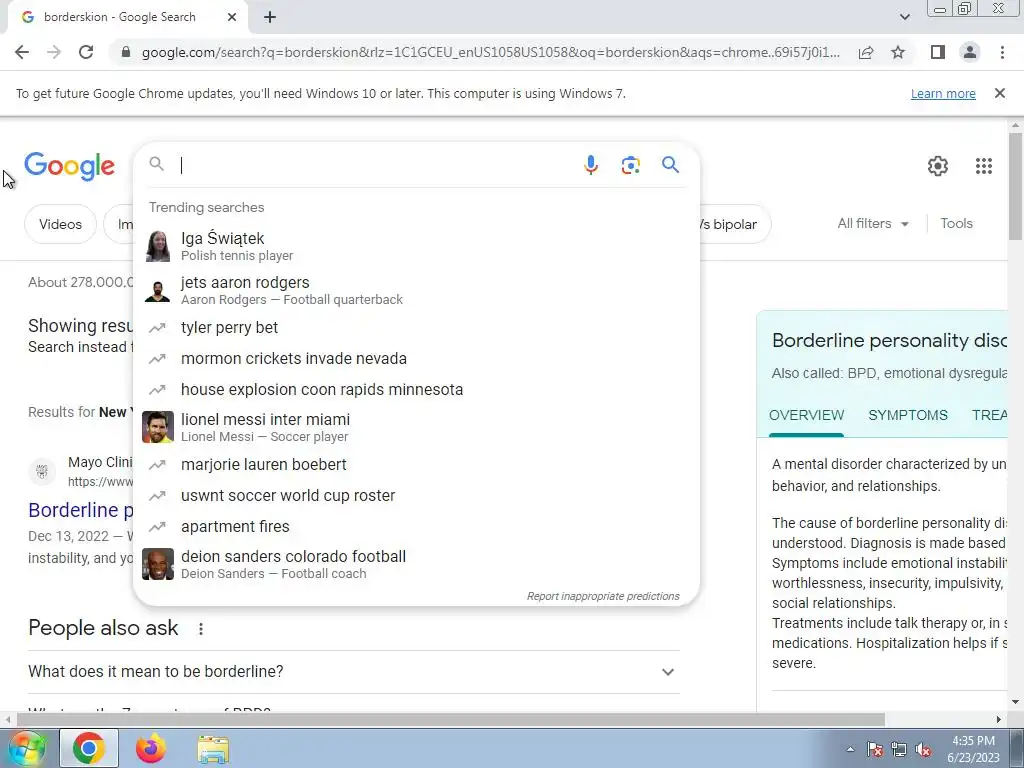The height and width of the screenshot is (768, 1024).
Task: Click the browser address bar URL
Action: [490, 52]
